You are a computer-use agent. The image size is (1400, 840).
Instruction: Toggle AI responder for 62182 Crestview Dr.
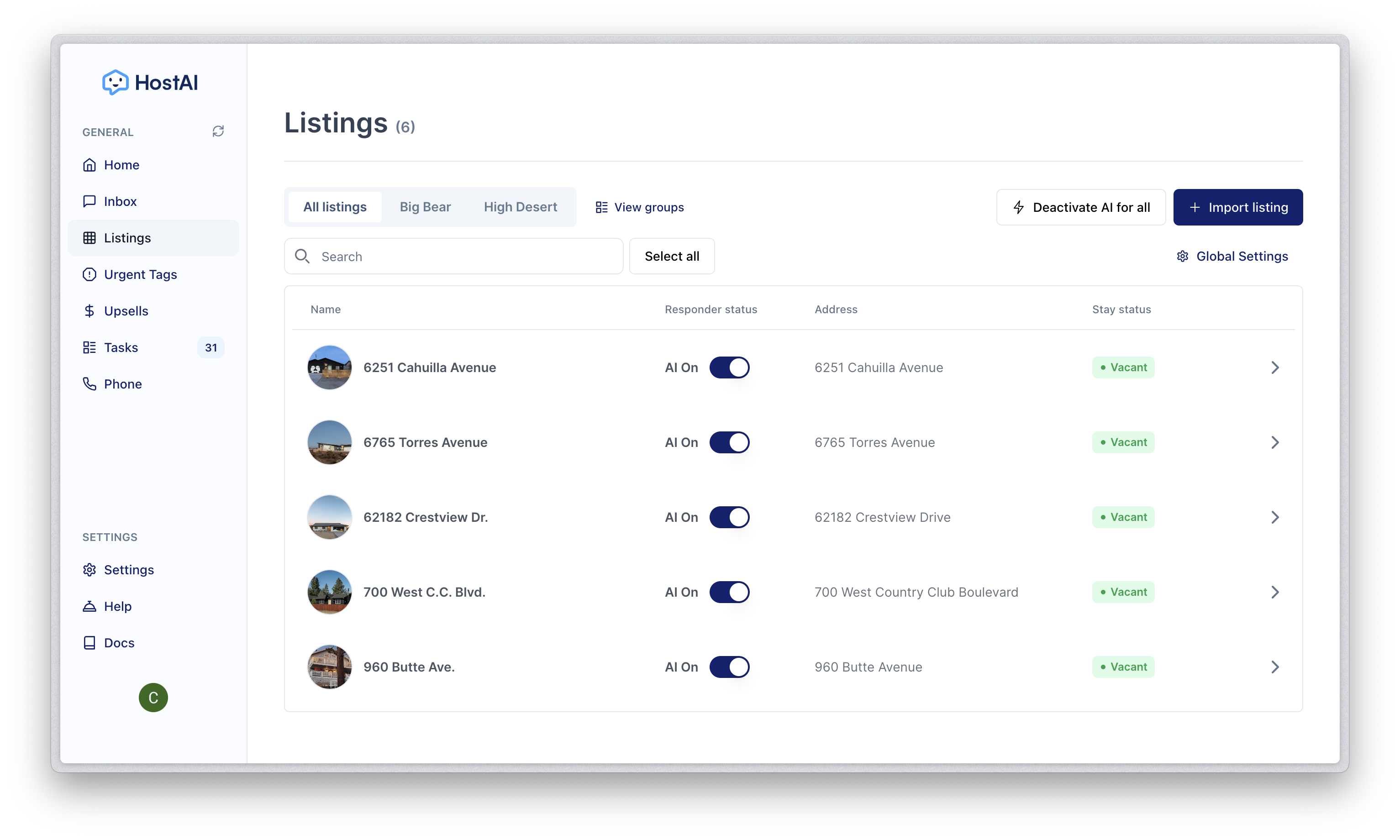coord(729,517)
